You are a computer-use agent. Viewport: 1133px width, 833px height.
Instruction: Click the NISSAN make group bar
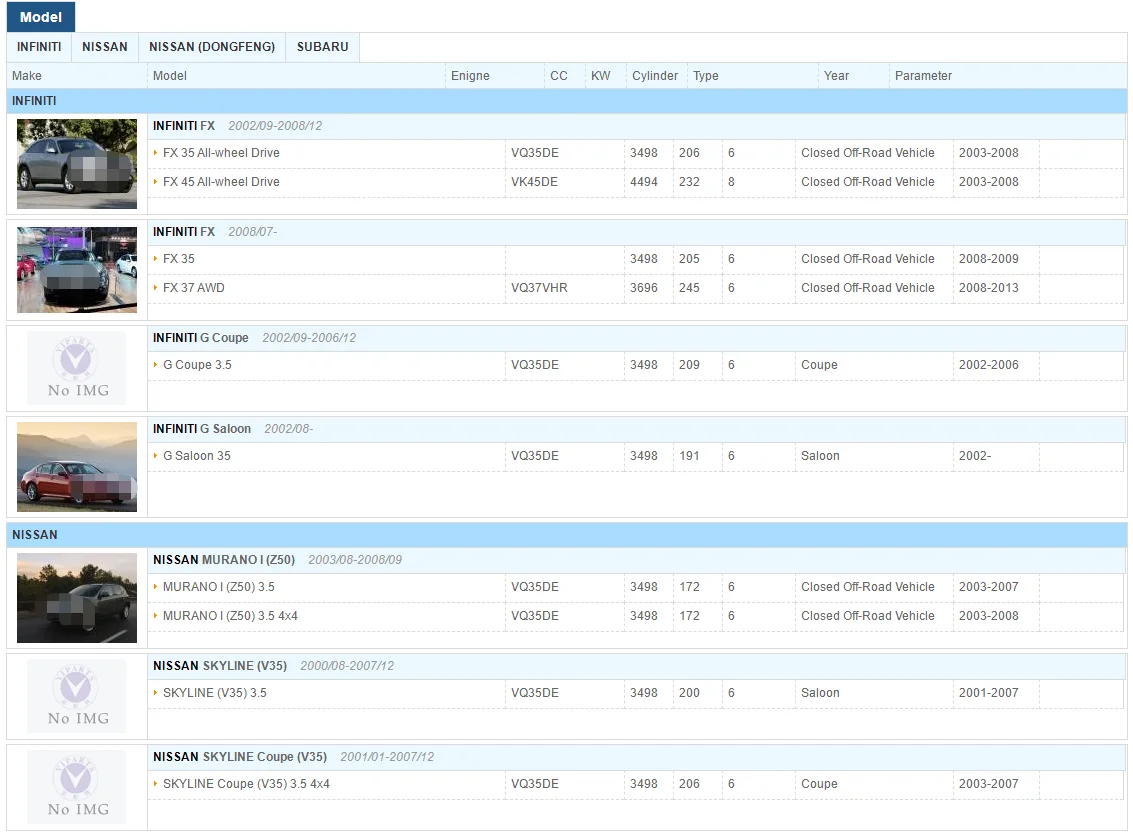(566, 535)
